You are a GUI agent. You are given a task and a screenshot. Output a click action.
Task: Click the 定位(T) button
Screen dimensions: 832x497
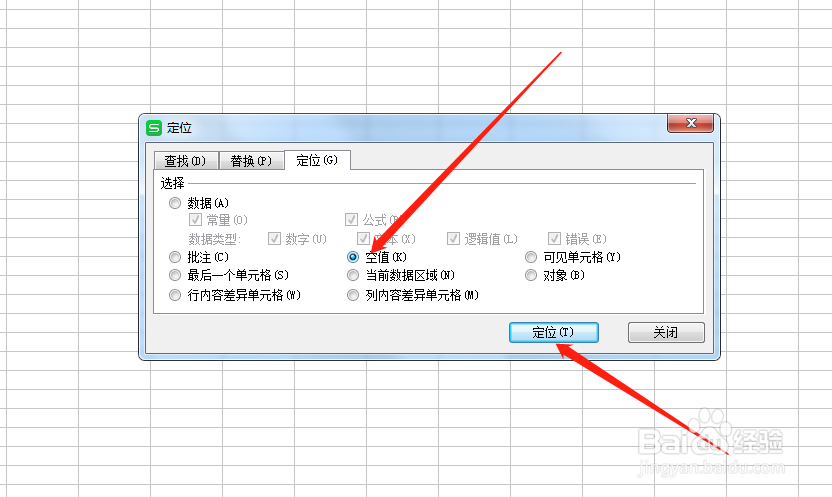(x=553, y=333)
